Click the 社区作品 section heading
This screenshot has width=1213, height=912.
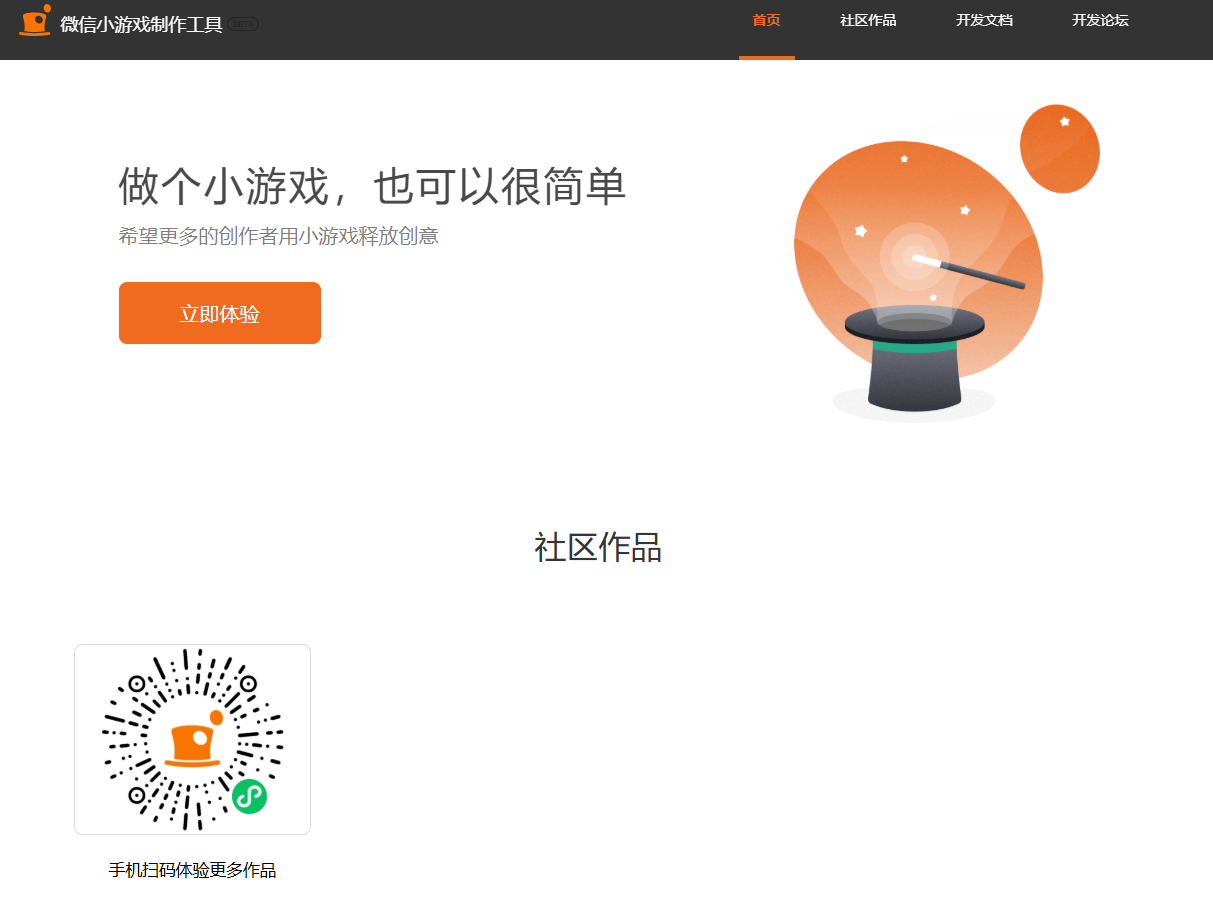[598, 548]
